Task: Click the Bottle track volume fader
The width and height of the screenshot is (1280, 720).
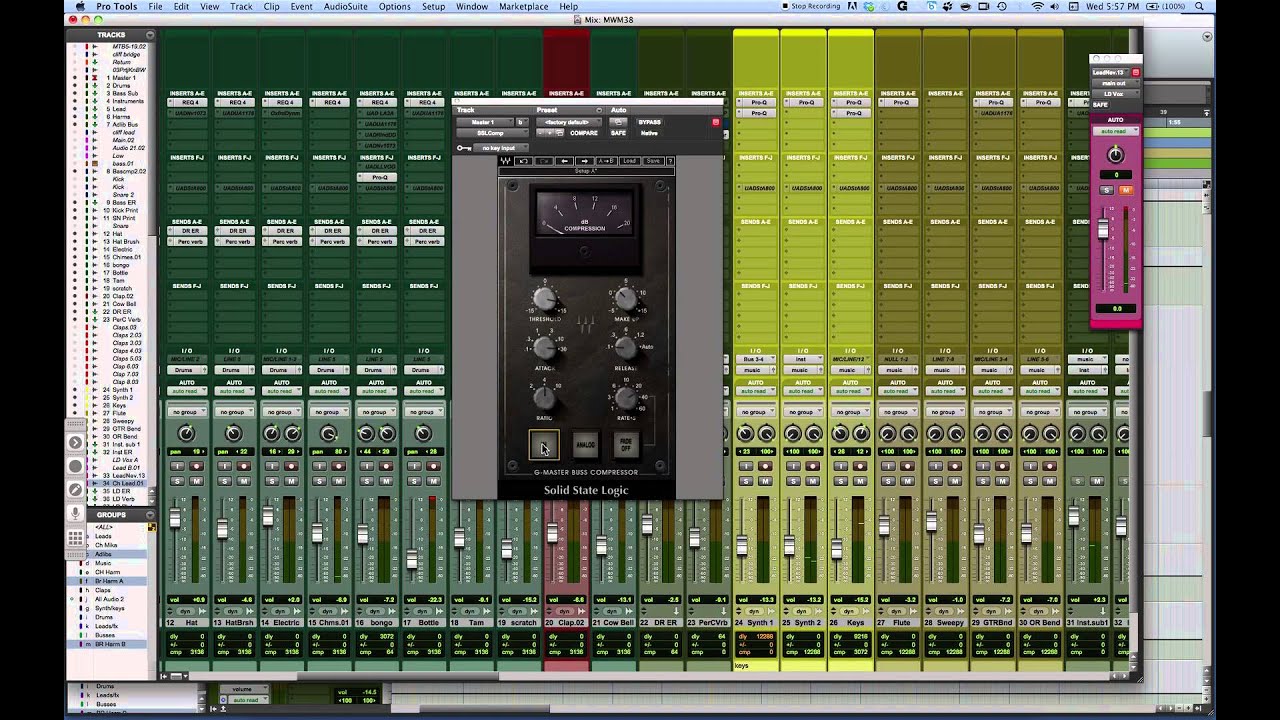Action: click(x=412, y=559)
